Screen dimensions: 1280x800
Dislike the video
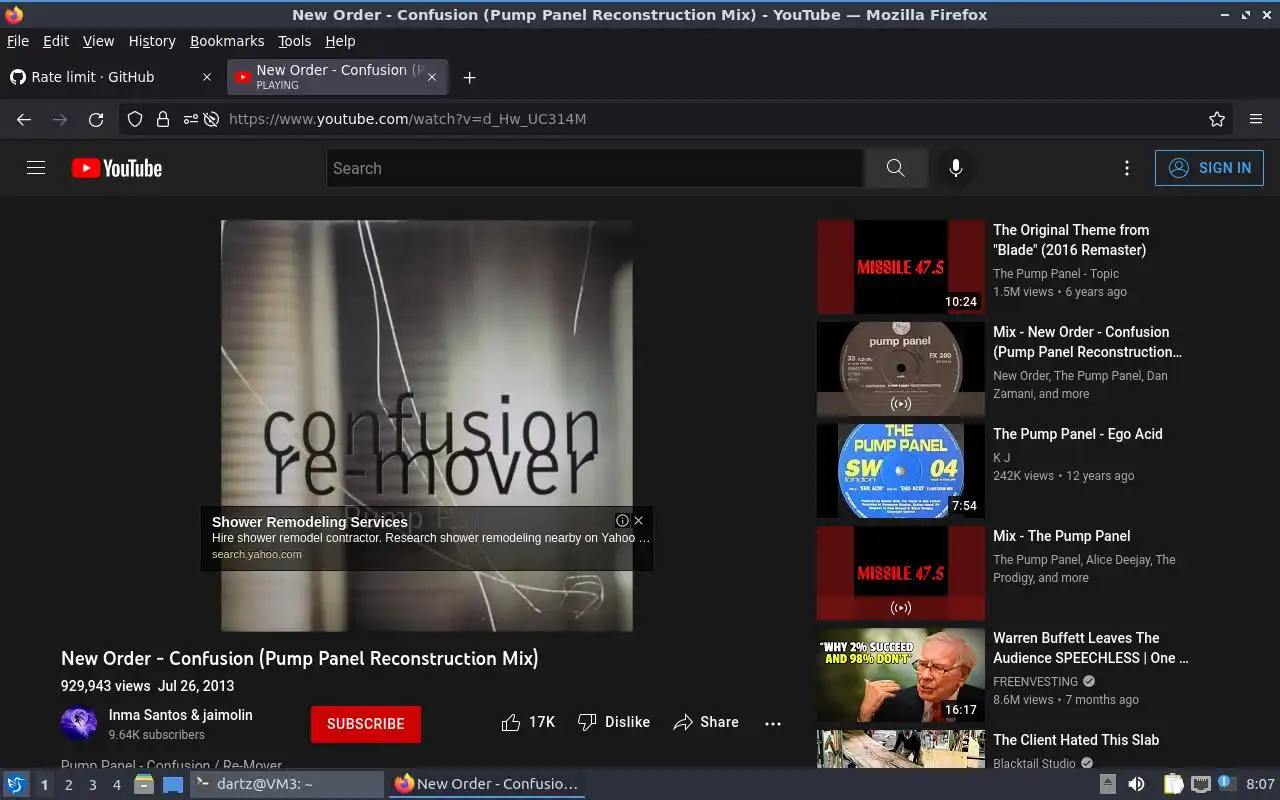coord(614,722)
